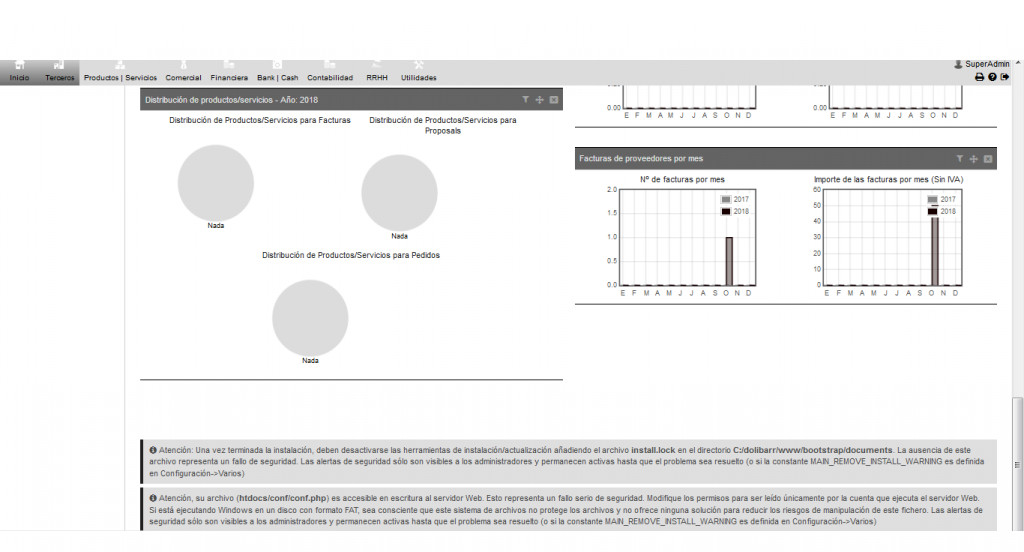This screenshot has height=552, width=1024.
Task: Open the SuperAdmin user profile
Action: click(982, 64)
